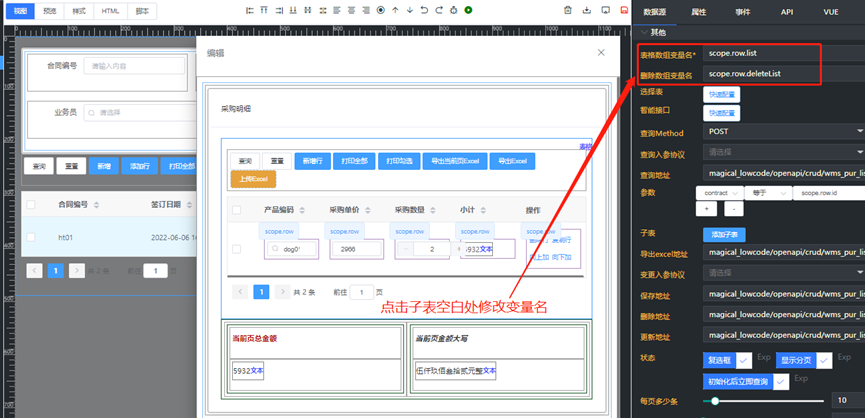The width and height of the screenshot is (865, 418).
Task: Click the text align center icon
Action: pyautogui.click(x=351, y=10)
